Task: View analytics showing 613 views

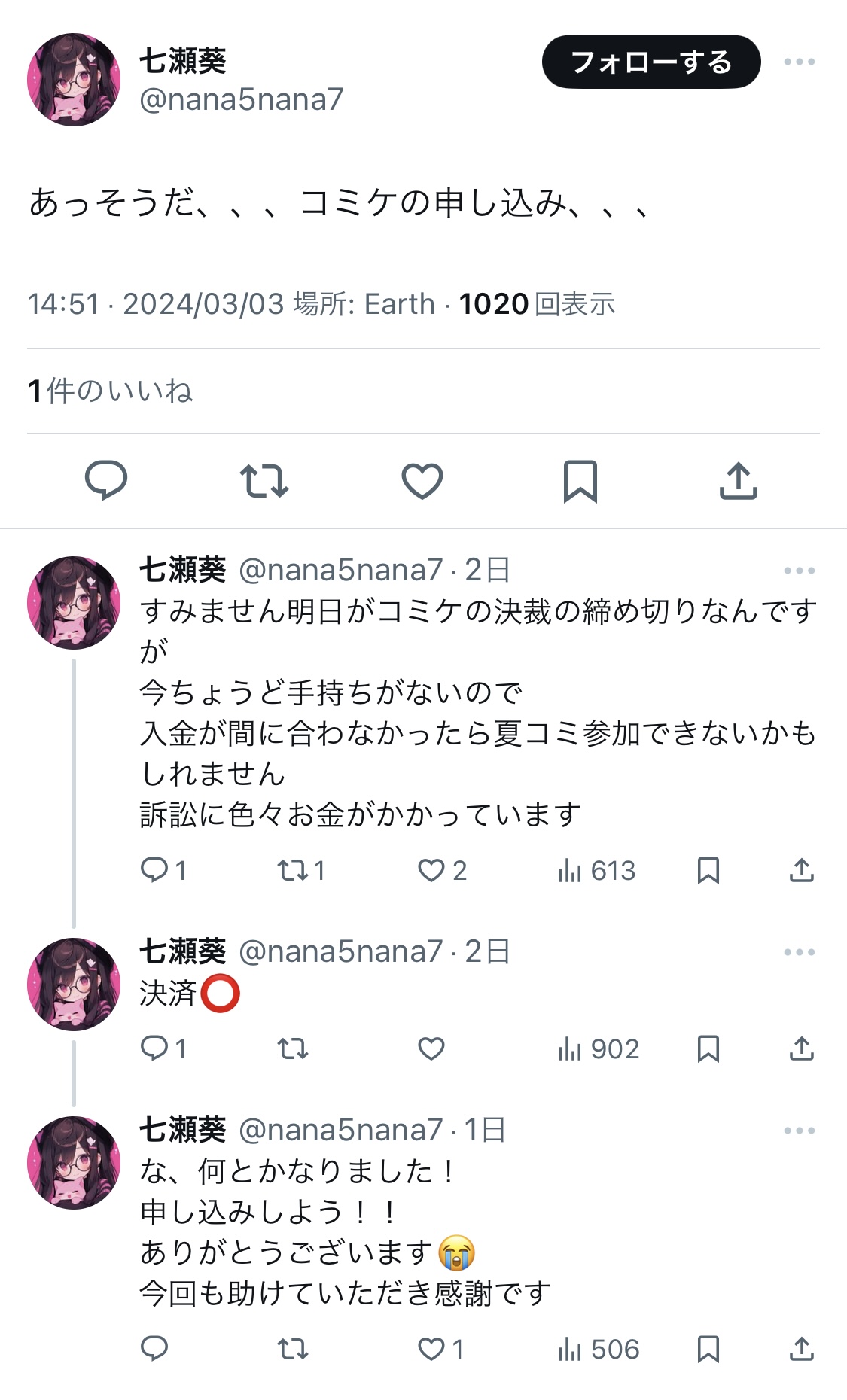Action: tap(597, 871)
